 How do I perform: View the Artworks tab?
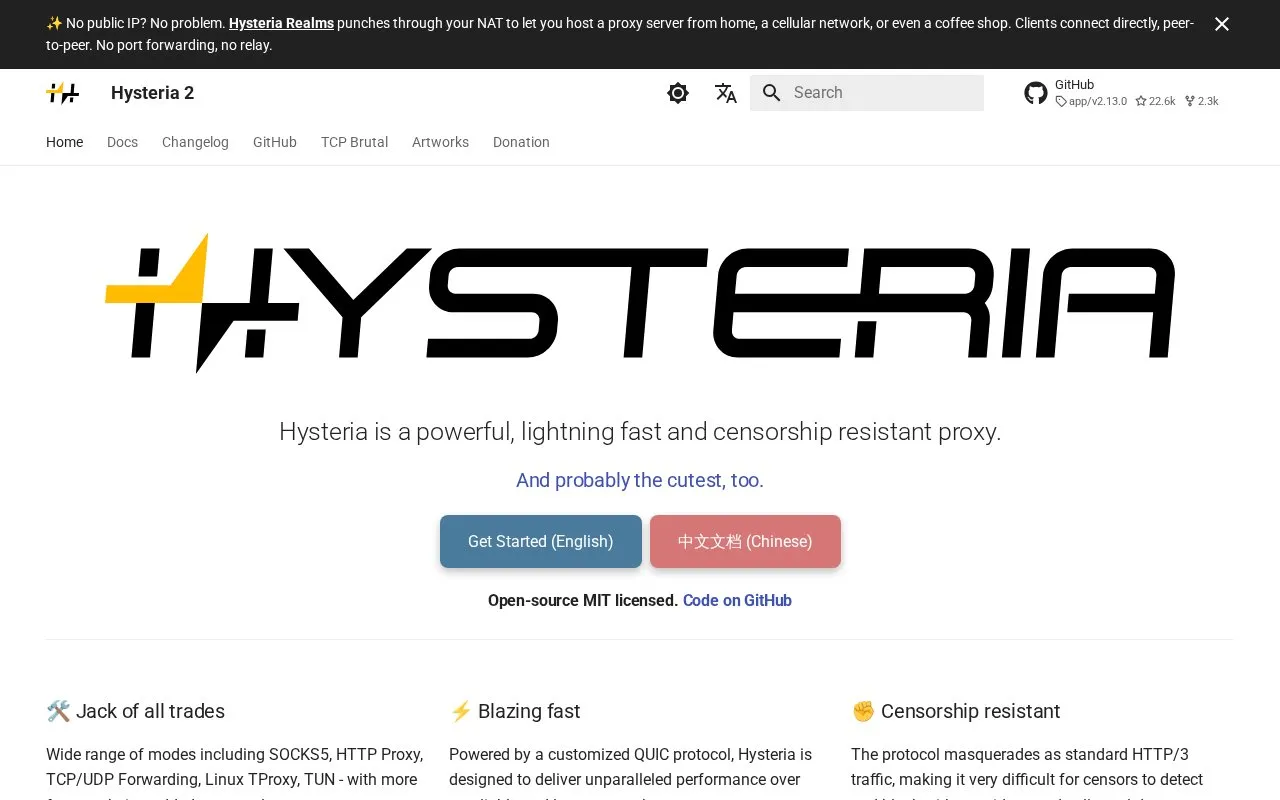pos(440,142)
